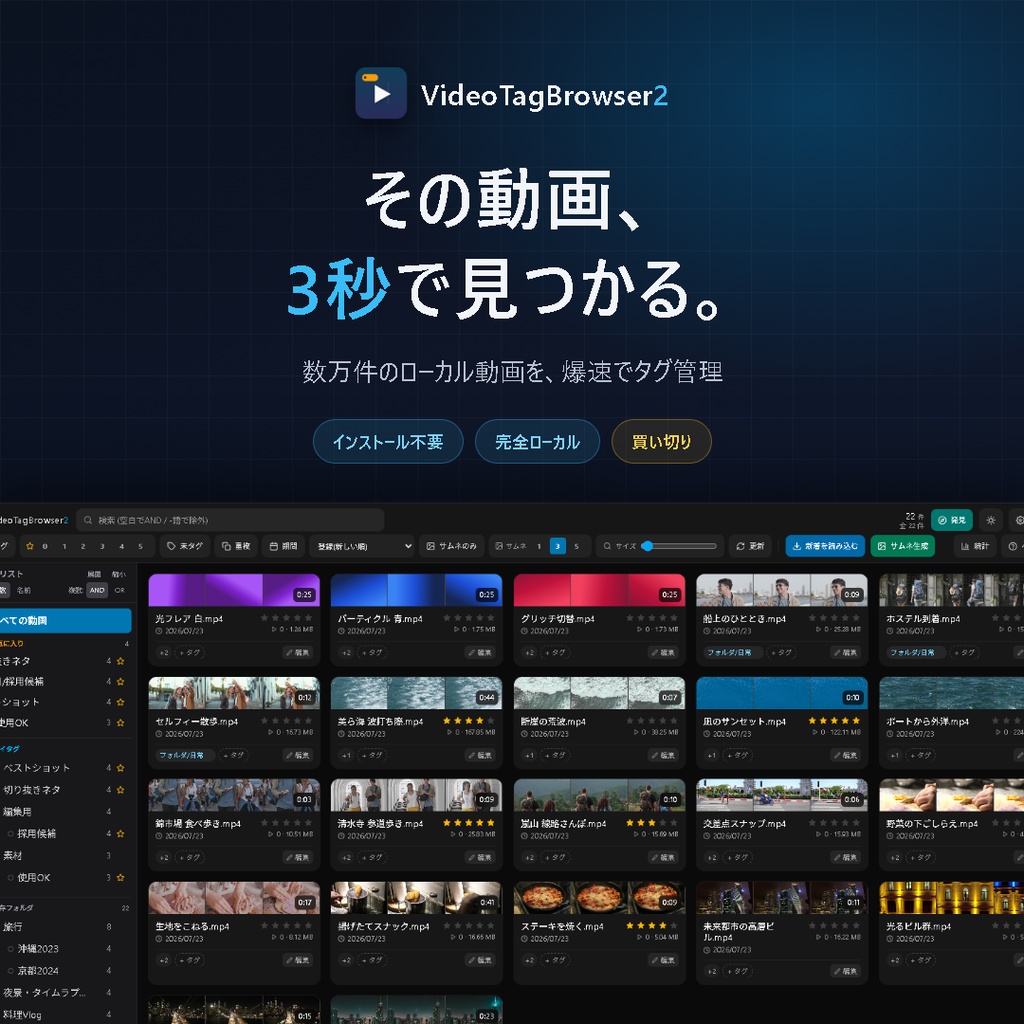Click the gold 買い切り pill badge
This screenshot has width=1024, height=1024.
661,441
